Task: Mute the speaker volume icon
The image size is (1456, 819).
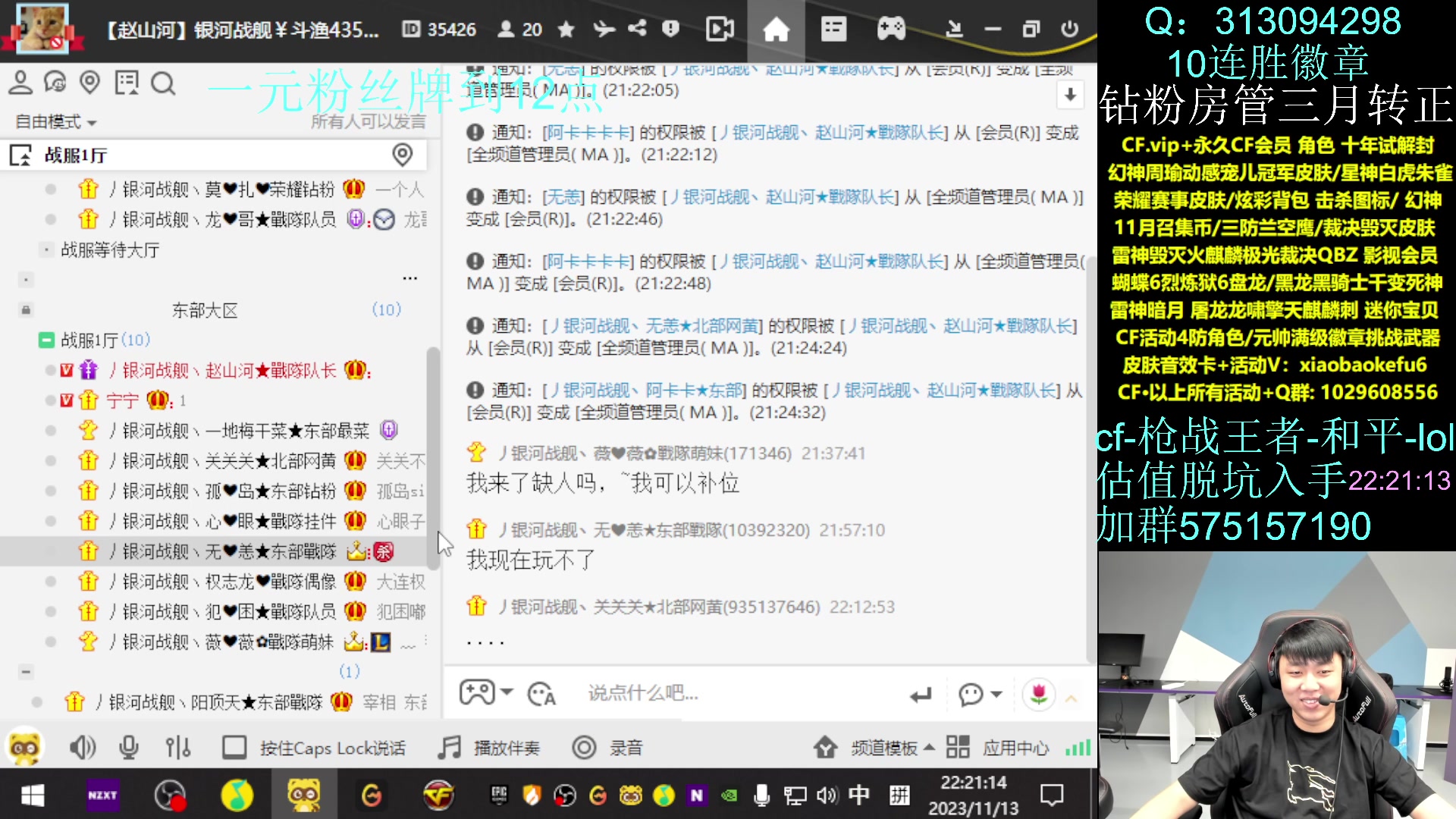Action: tap(82, 748)
